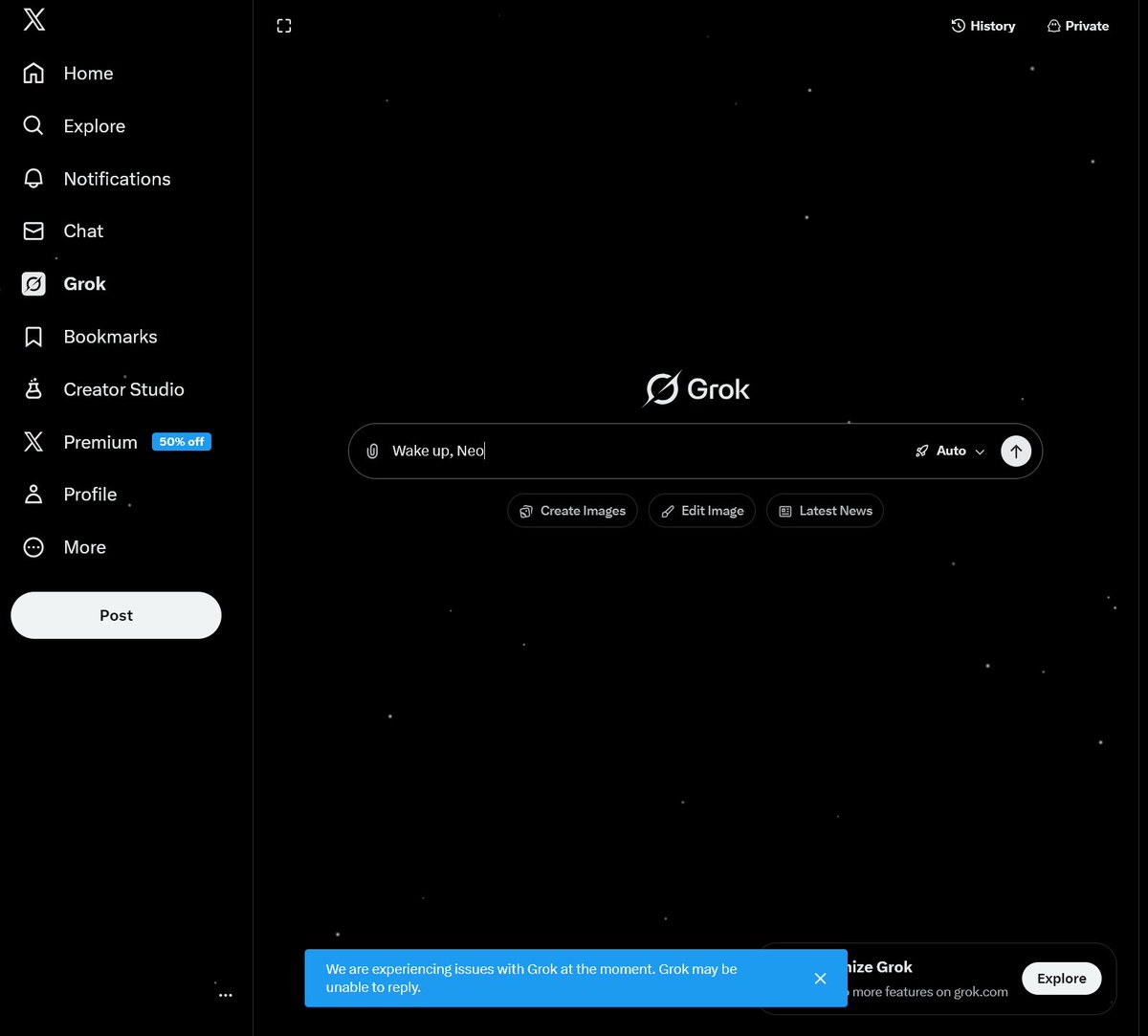Click the Edit Image suggestion

click(x=702, y=511)
